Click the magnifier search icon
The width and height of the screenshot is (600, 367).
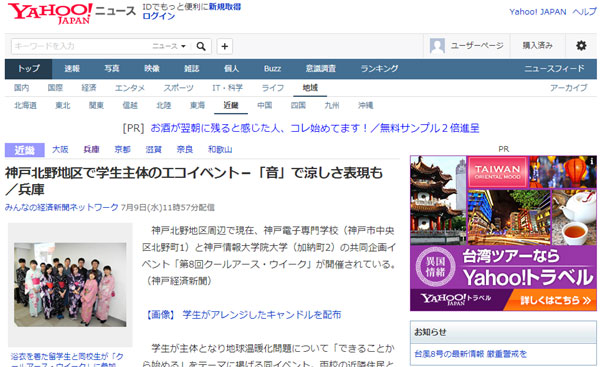tap(201, 46)
